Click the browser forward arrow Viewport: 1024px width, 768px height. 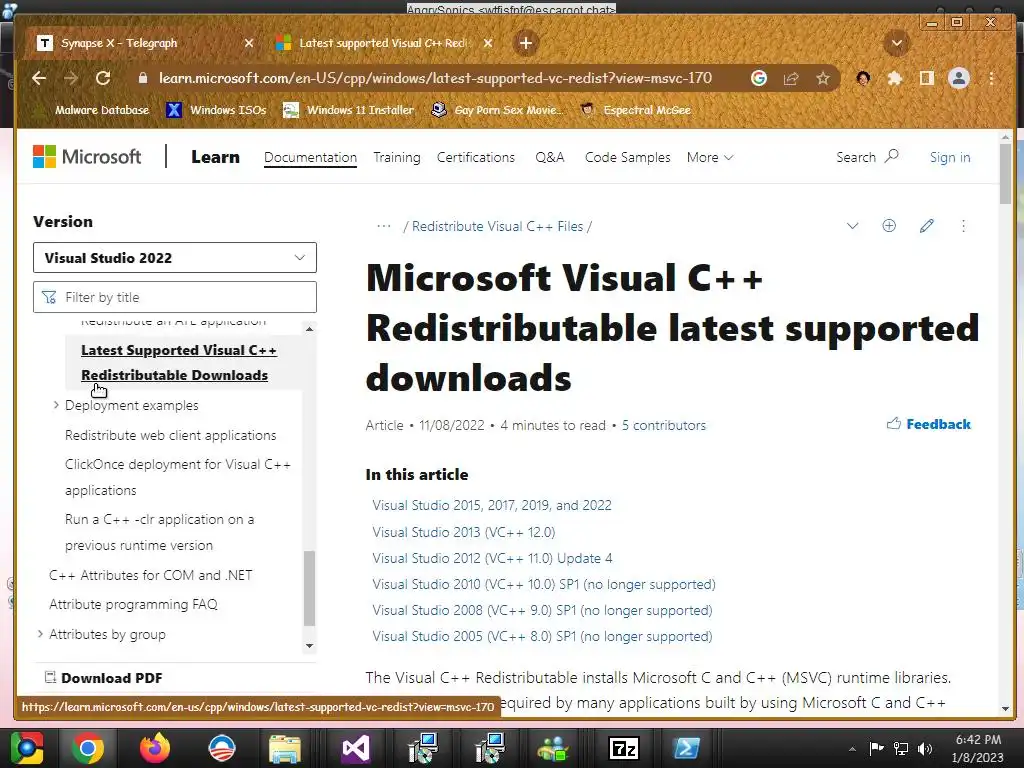[x=71, y=78]
